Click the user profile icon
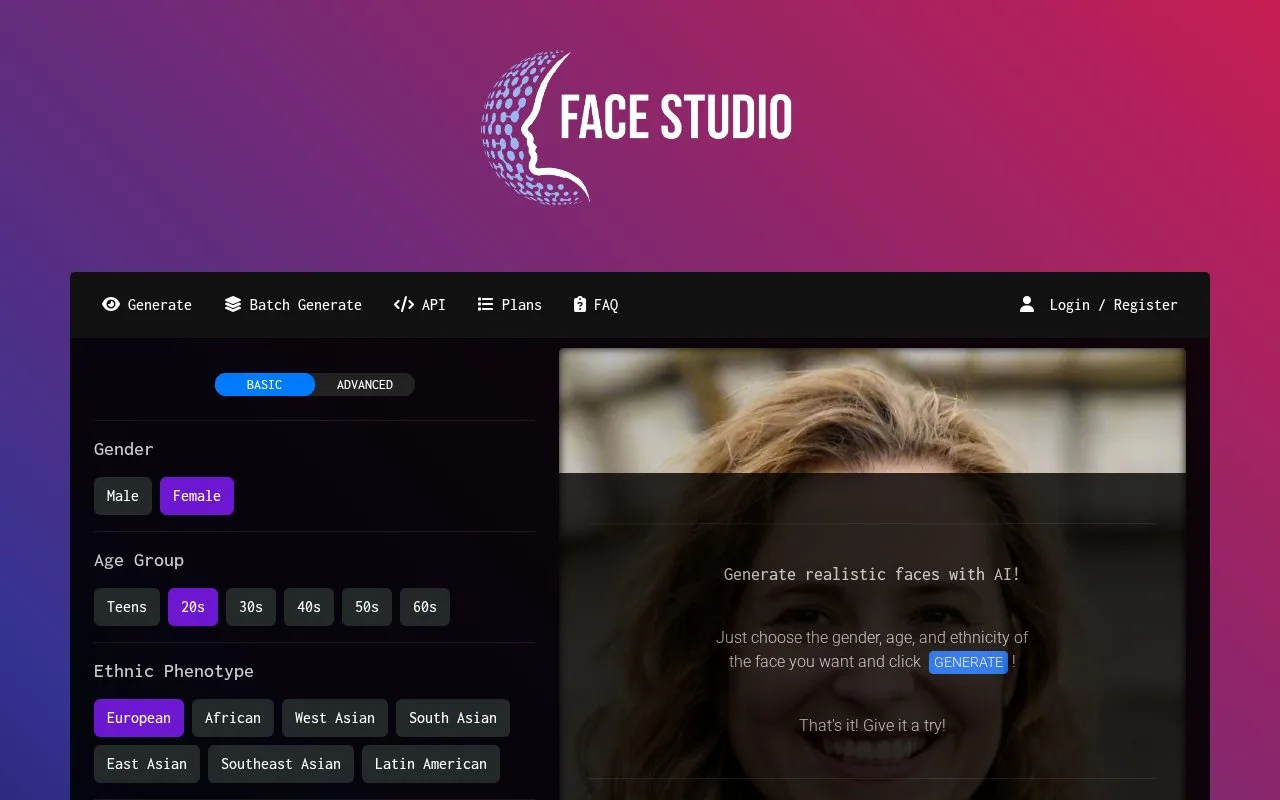Viewport: 1280px width, 800px height. [x=1027, y=304]
